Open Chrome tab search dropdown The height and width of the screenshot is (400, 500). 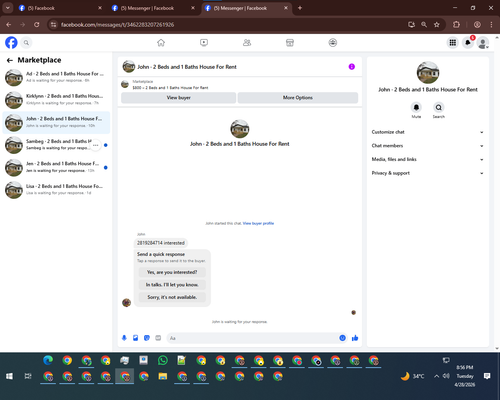click(x=8, y=8)
